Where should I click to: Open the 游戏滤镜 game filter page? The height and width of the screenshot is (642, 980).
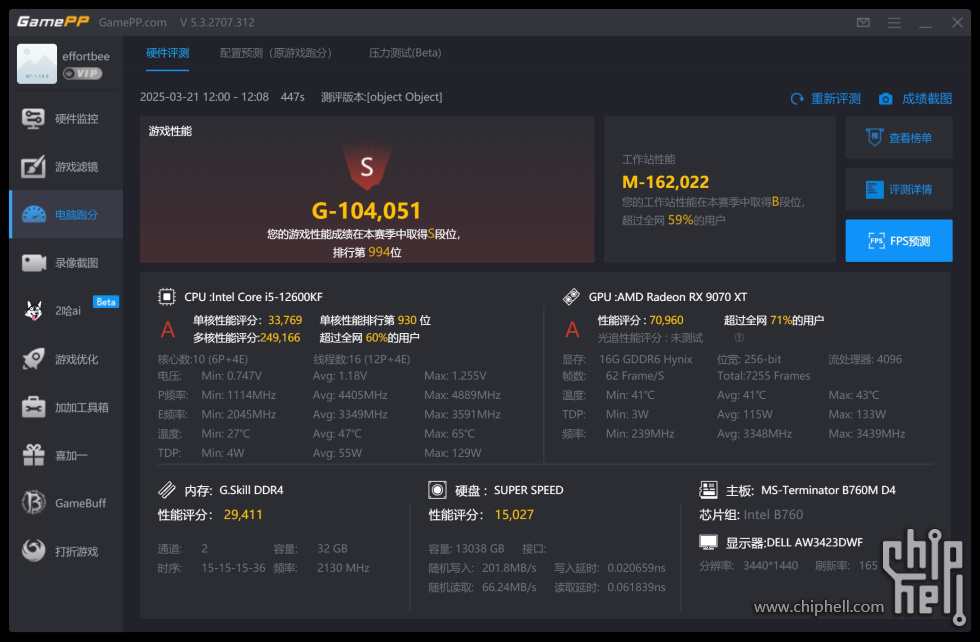click(x=66, y=167)
